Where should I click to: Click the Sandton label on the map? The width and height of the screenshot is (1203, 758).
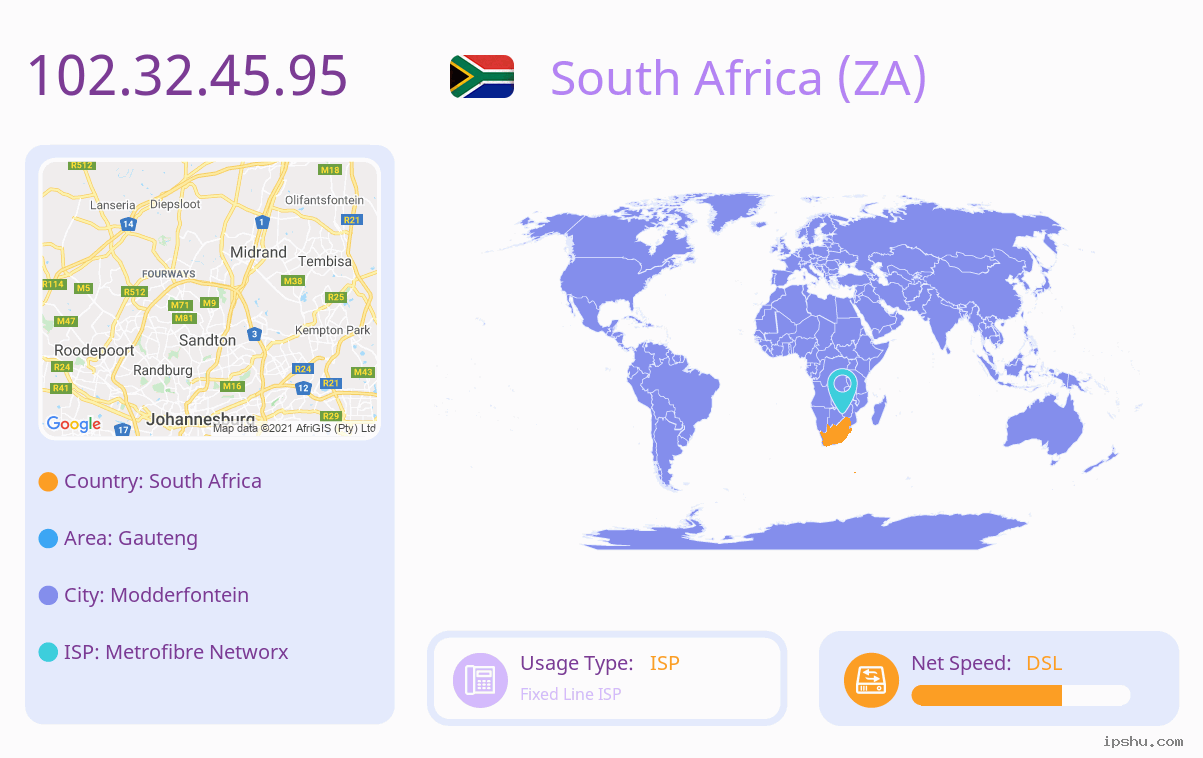(207, 340)
